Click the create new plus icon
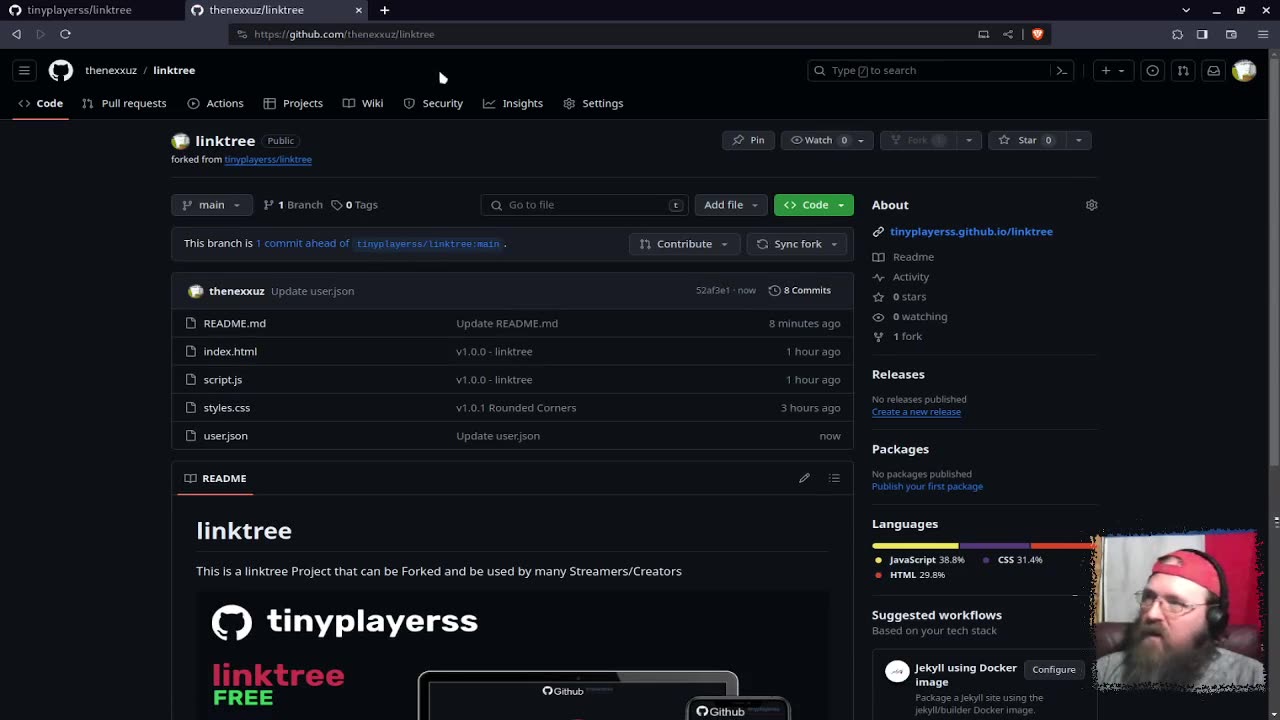The width and height of the screenshot is (1280, 720). tap(1106, 70)
